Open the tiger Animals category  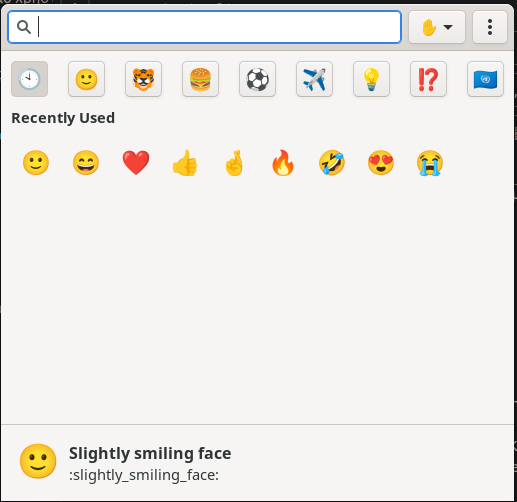[143, 79]
